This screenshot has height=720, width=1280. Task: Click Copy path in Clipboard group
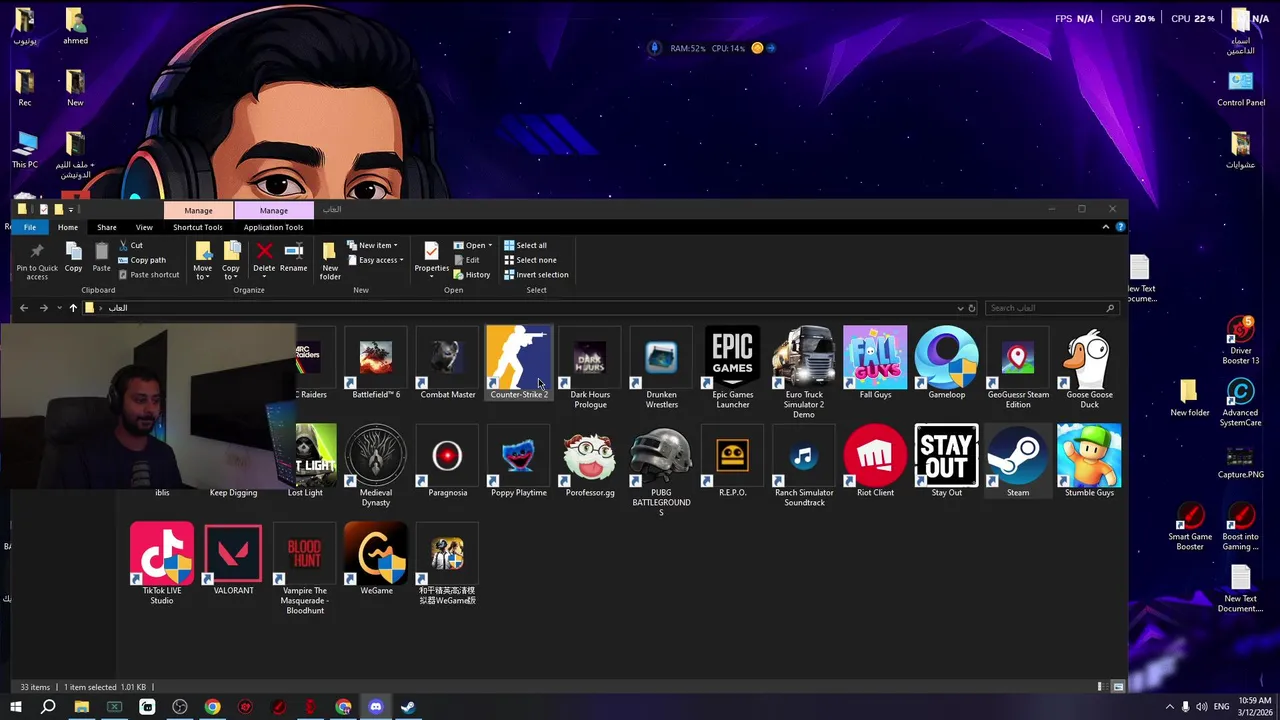[x=142, y=260]
